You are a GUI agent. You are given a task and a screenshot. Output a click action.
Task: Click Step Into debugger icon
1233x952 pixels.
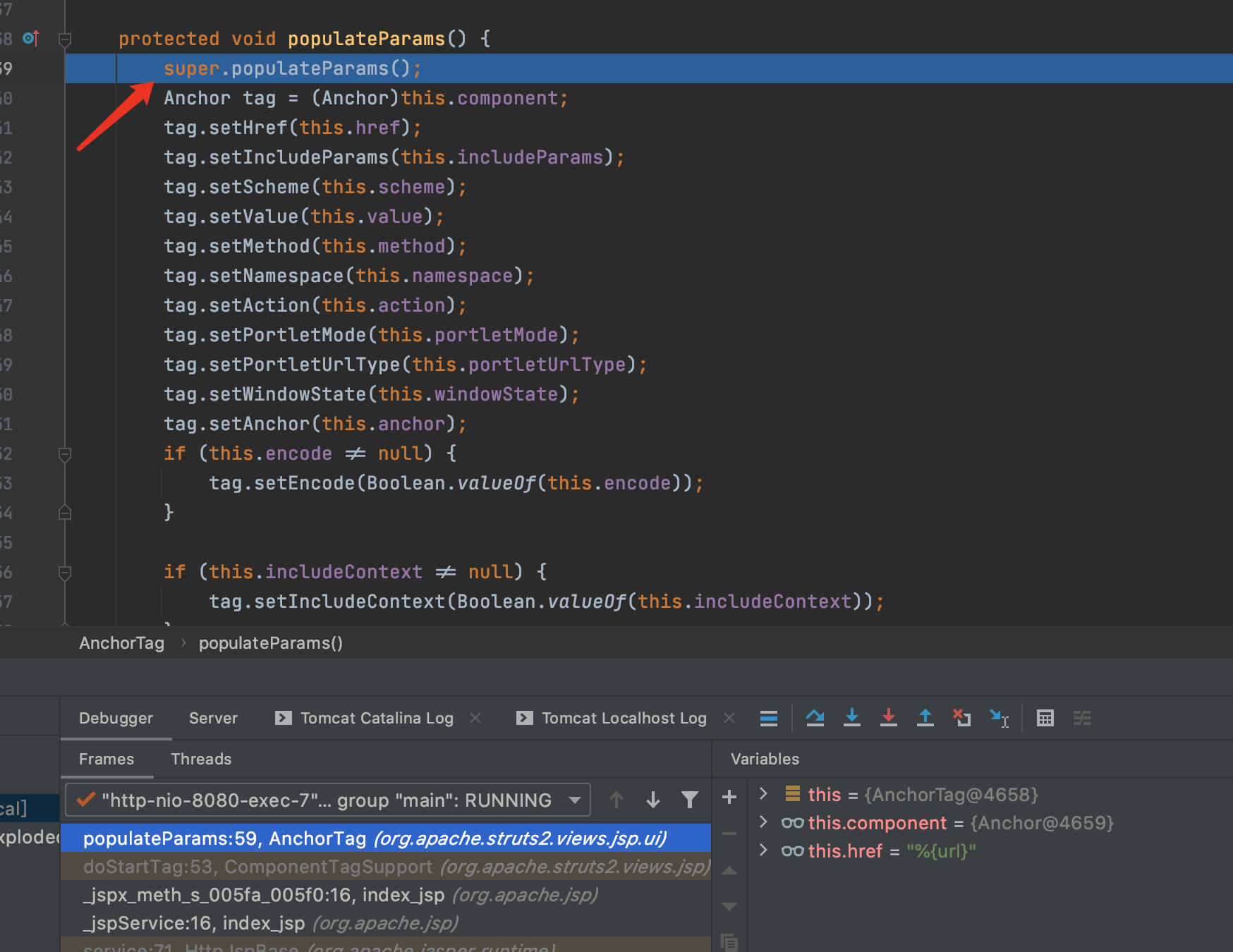point(852,718)
